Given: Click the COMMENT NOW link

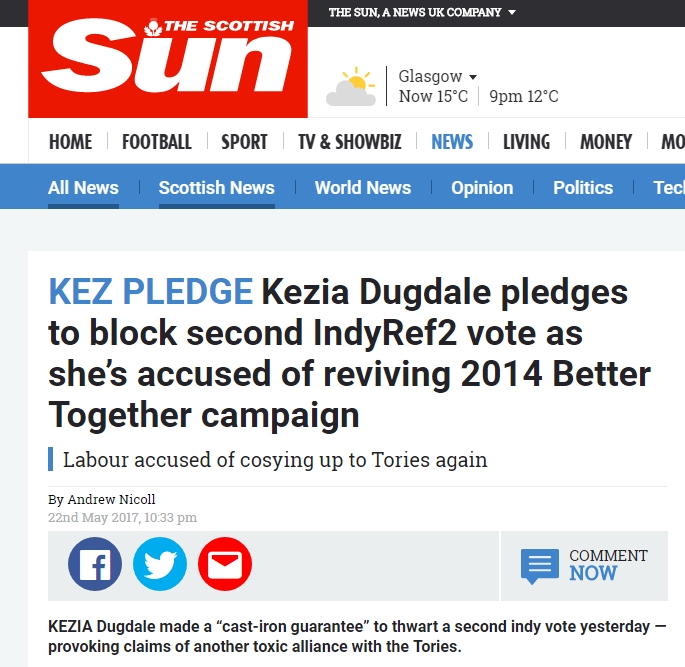Looking at the screenshot, I should pos(608,565).
